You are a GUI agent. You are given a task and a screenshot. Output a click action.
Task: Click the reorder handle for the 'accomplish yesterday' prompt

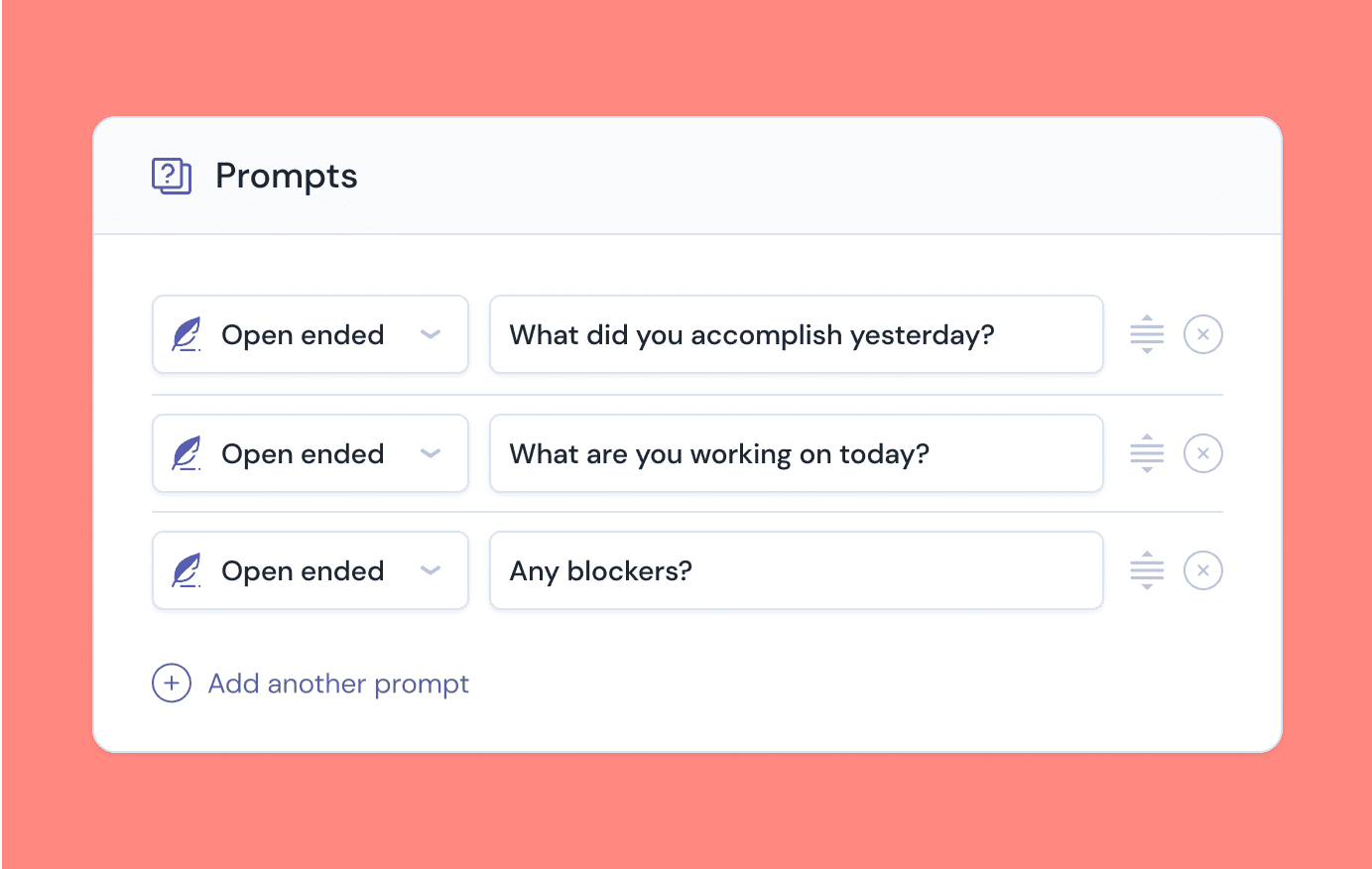tap(1147, 334)
